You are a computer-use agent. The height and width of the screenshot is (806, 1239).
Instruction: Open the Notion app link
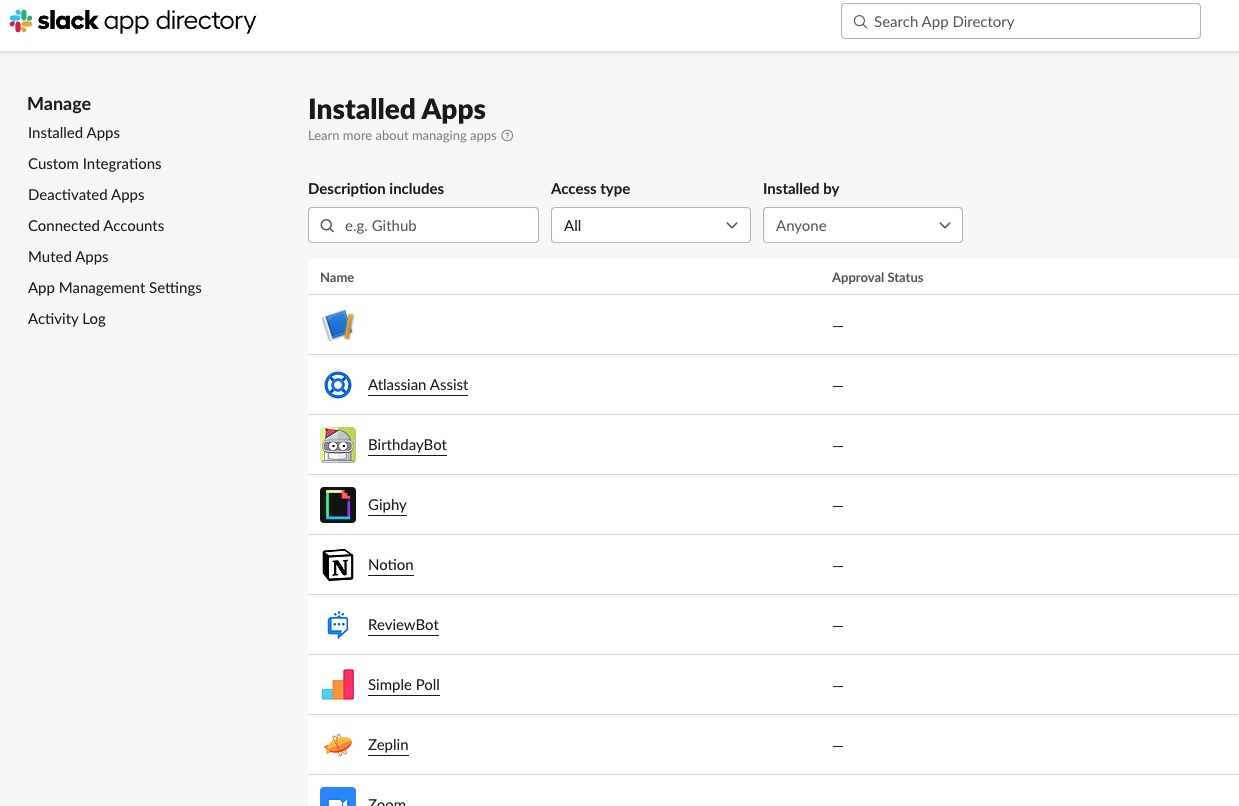390,565
